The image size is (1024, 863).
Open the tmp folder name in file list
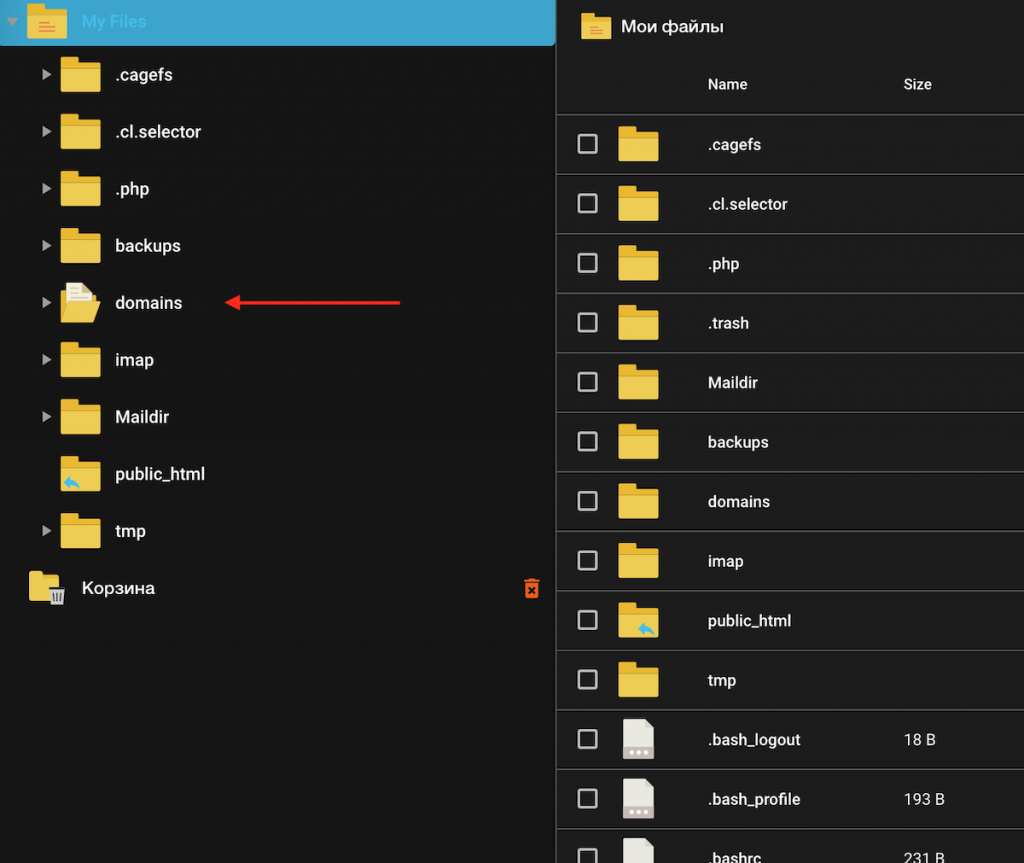[721, 680]
